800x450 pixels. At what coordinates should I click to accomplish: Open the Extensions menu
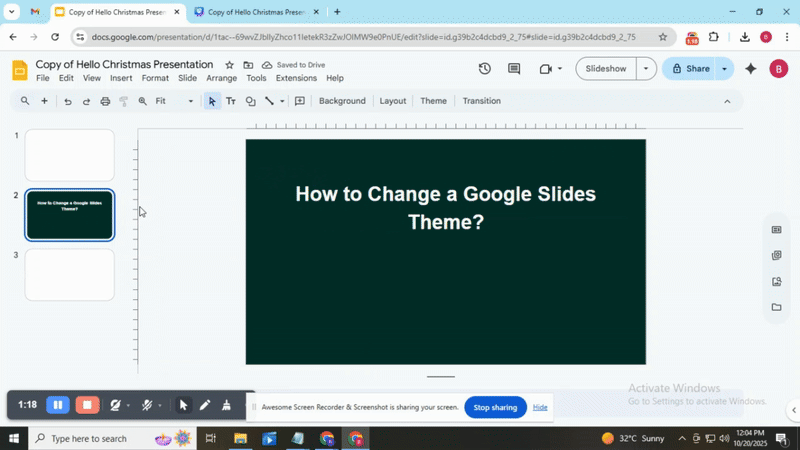coord(296,78)
